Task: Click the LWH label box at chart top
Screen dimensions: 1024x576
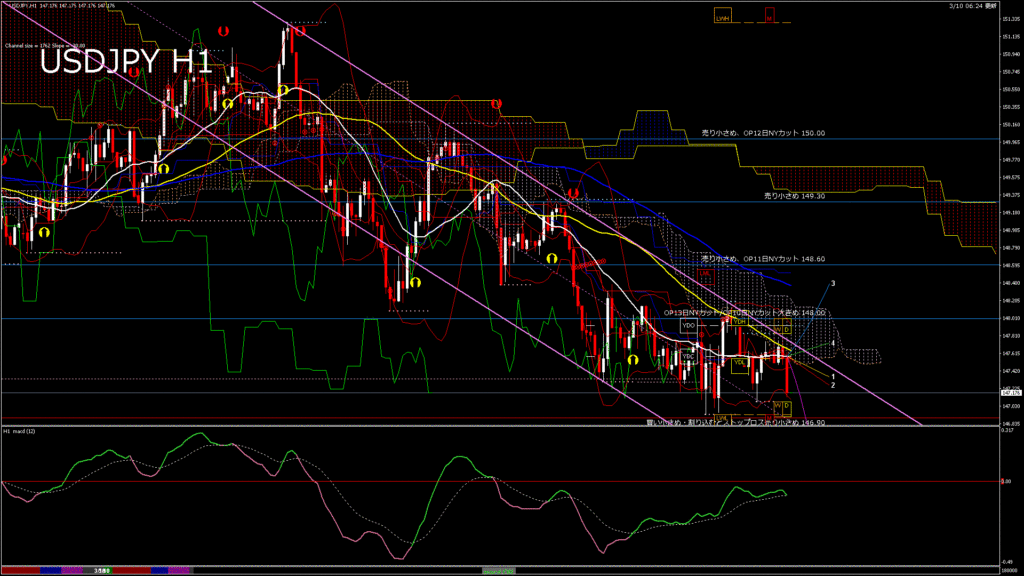Action: pos(721,16)
